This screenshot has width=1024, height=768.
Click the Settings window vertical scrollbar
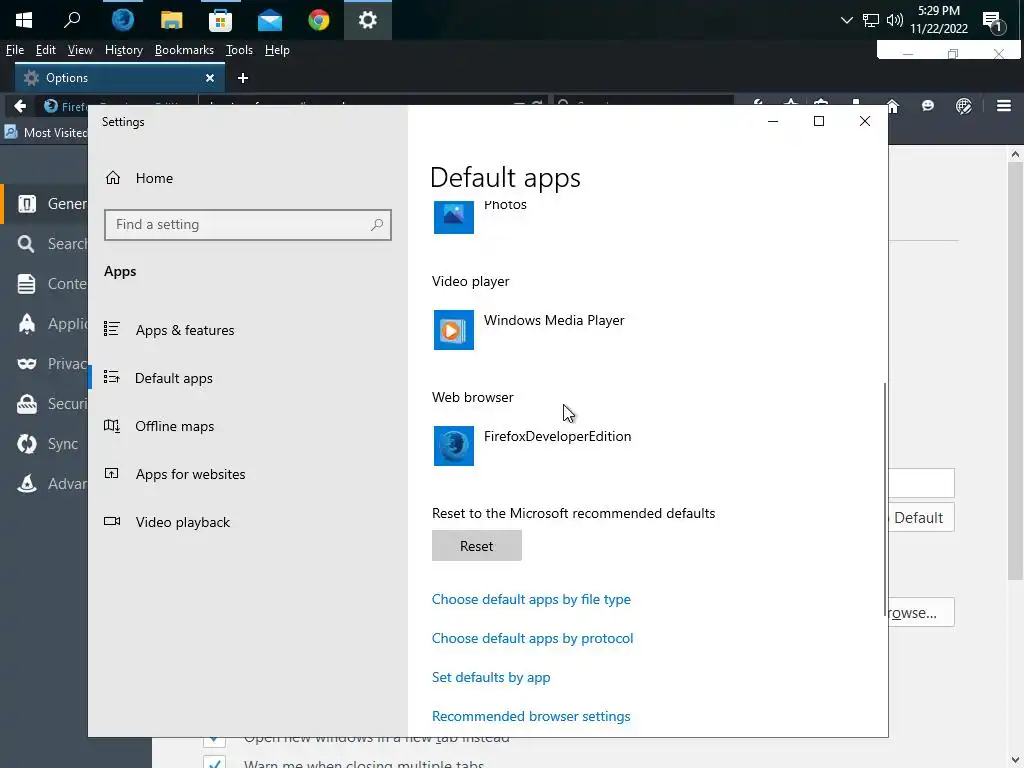pyautogui.click(x=885, y=500)
